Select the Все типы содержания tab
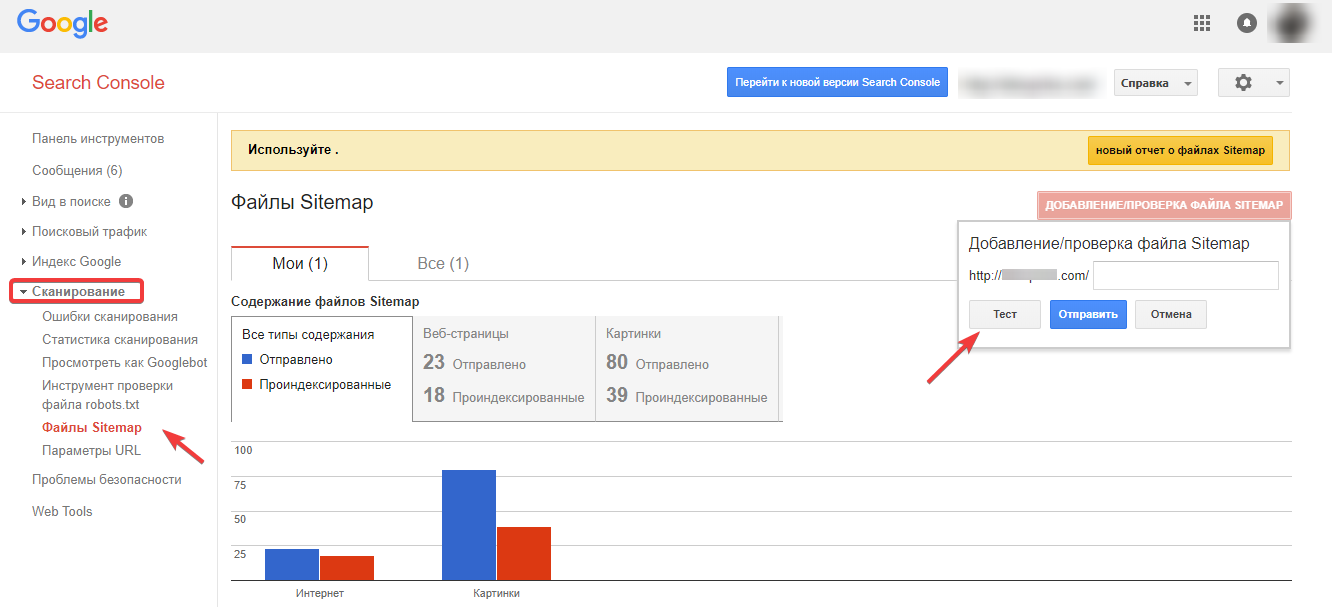Image resolution: width=1332 pixels, height=607 pixels. point(321,367)
